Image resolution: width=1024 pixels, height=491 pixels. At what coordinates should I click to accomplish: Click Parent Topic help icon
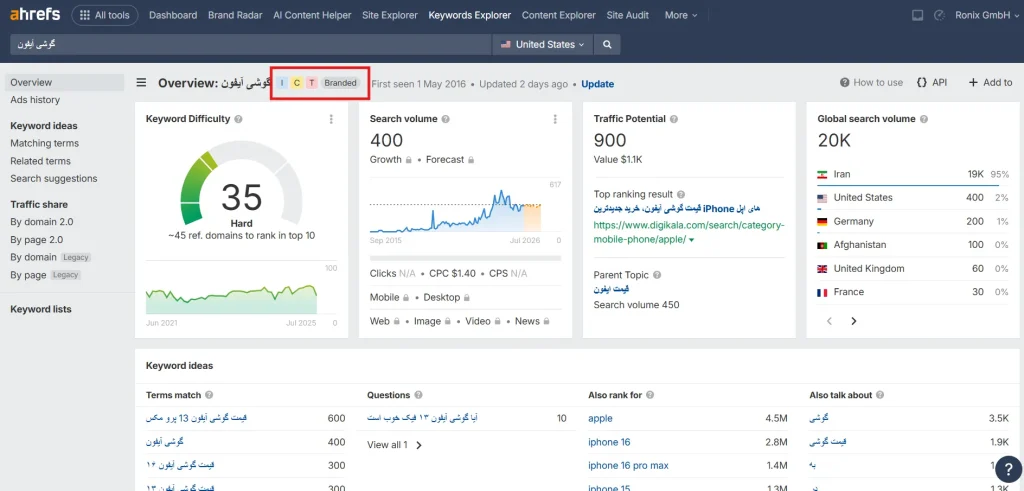(657, 276)
